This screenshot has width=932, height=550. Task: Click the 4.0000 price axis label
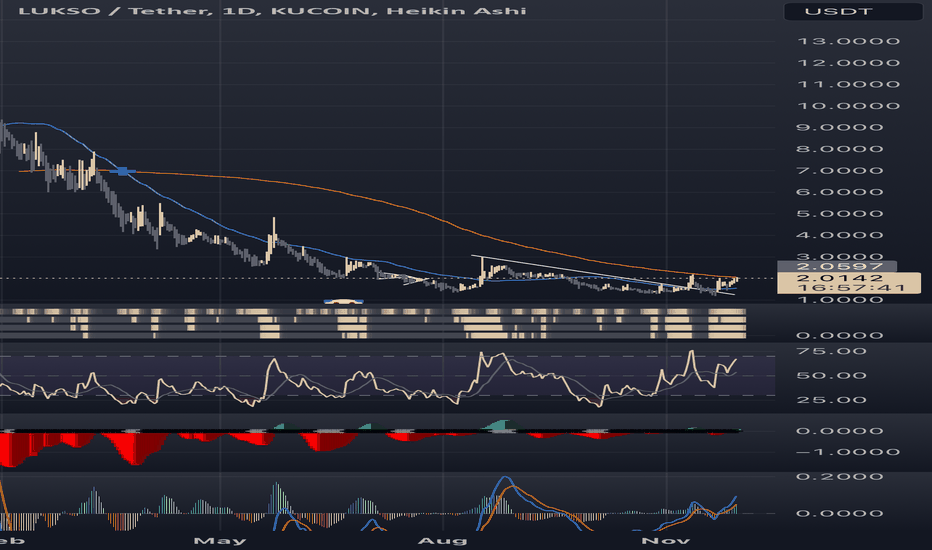(x=839, y=235)
